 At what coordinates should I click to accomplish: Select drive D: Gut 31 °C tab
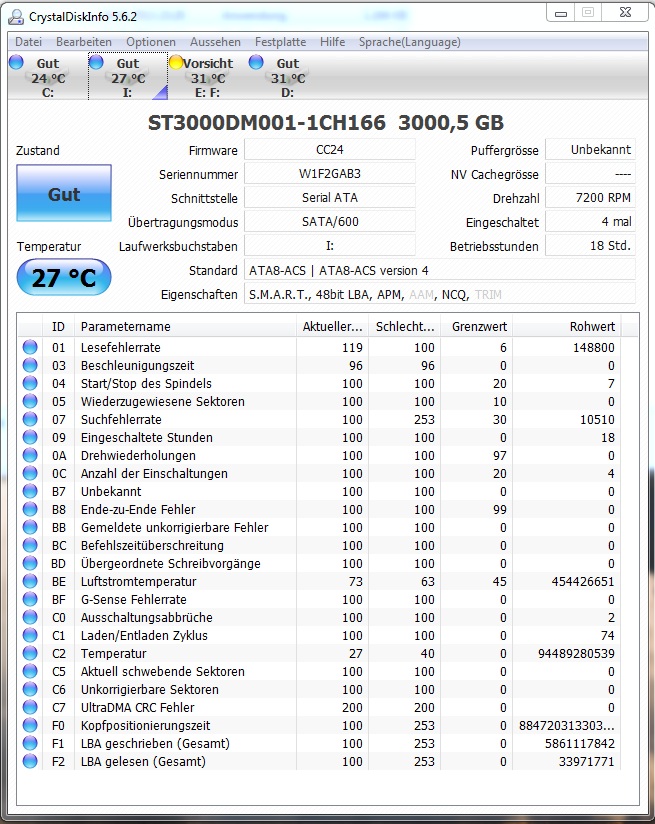[287, 77]
